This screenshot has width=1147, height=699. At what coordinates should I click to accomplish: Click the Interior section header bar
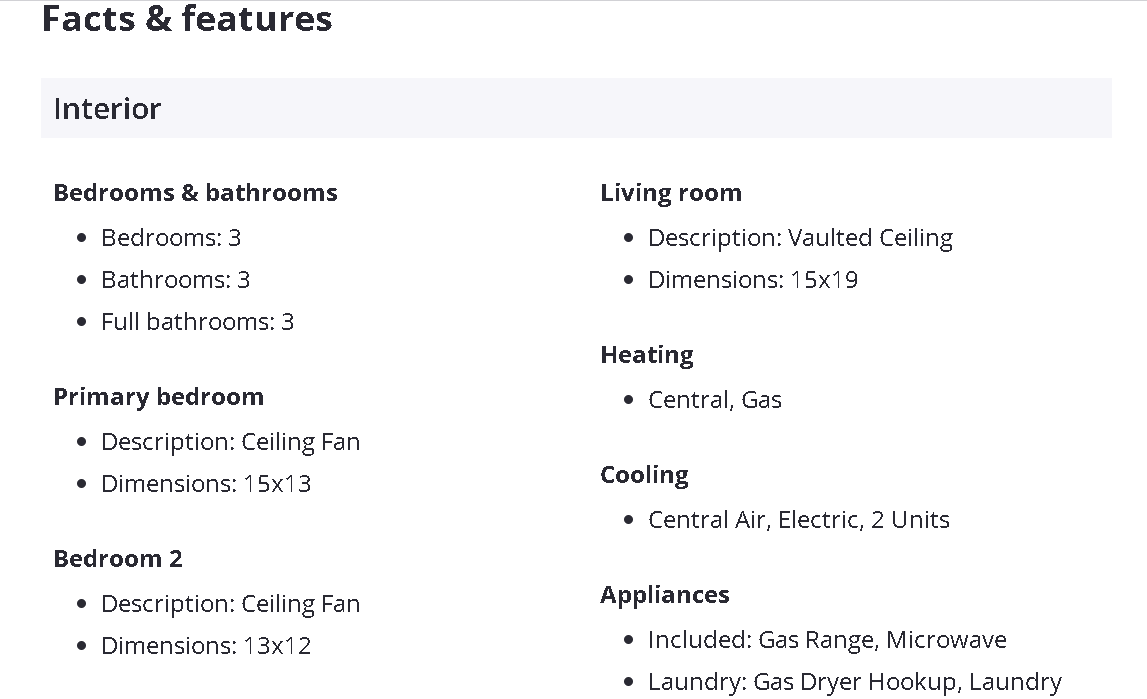pyautogui.click(x=575, y=108)
